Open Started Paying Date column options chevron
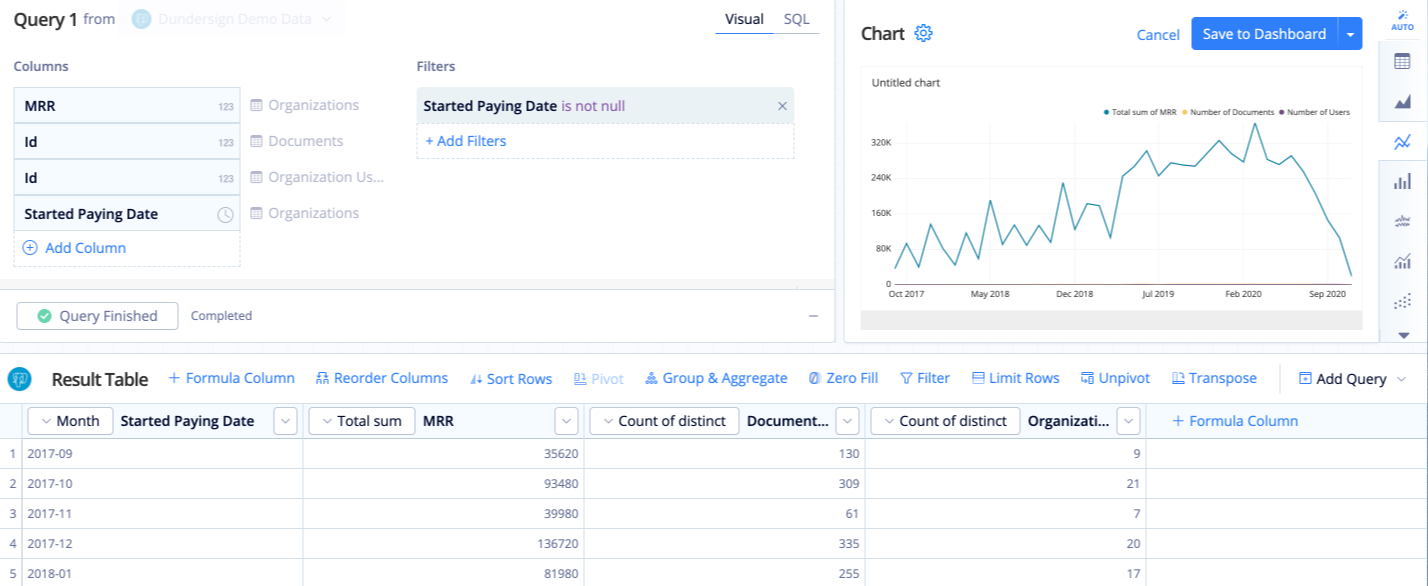 click(286, 421)
